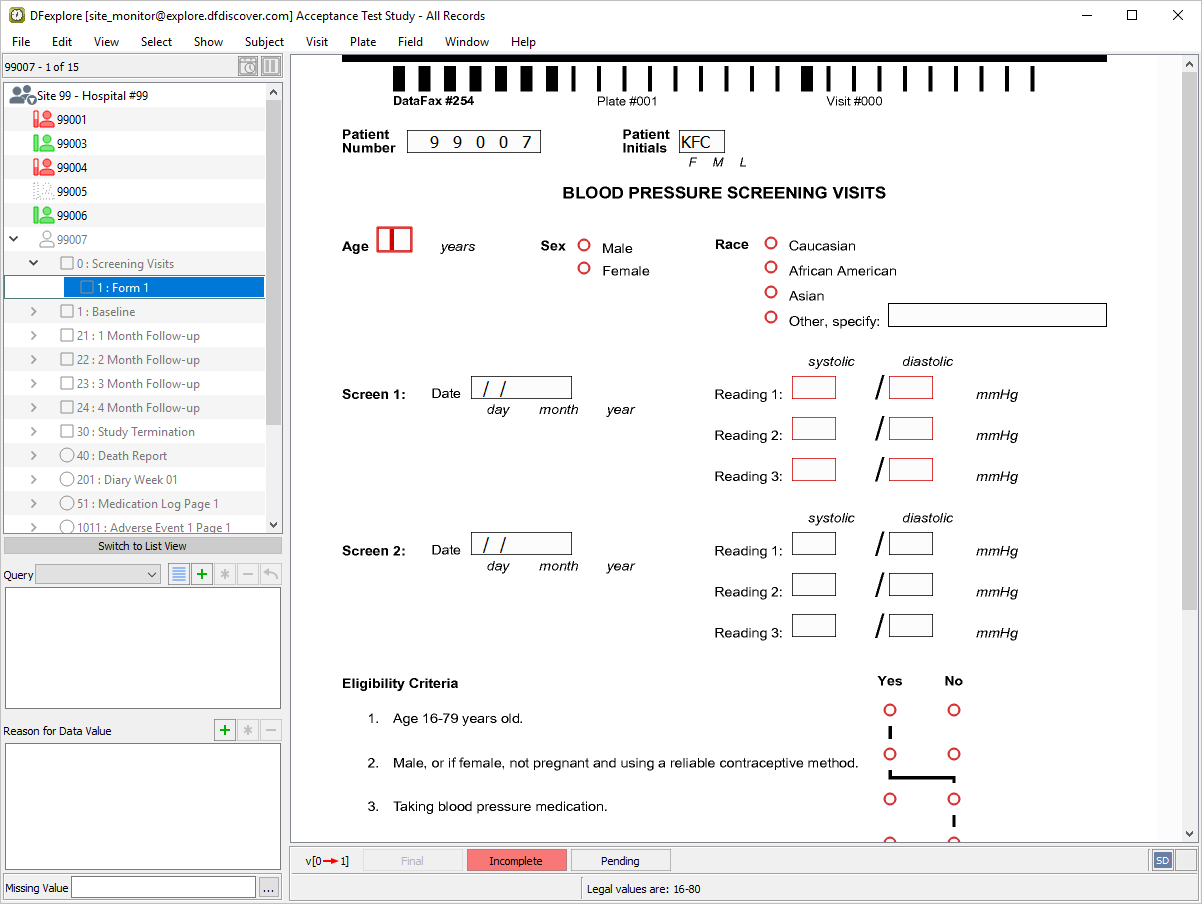Screen dimensions: 1202x904
Task: Click the calendar-clock icon above the subject list
Action: point(248,67)
